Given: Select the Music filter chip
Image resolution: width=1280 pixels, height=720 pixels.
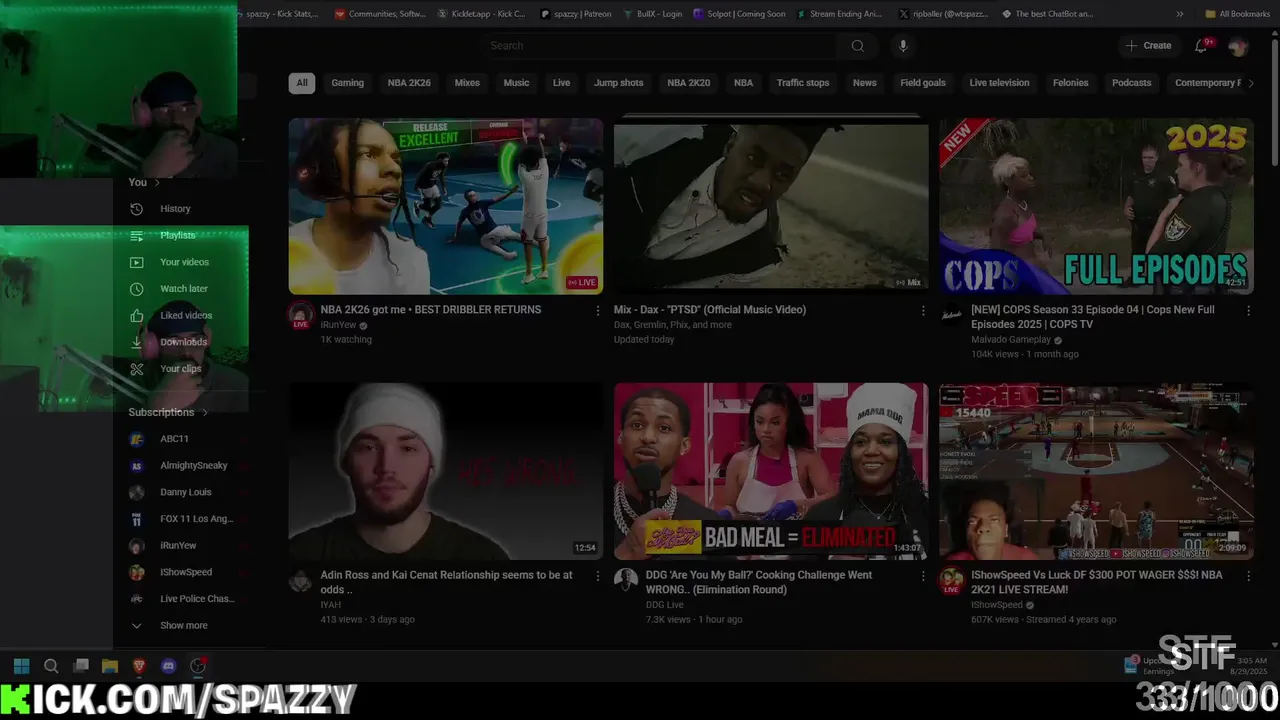Looking at the screenshot, I should pos(516,83).
